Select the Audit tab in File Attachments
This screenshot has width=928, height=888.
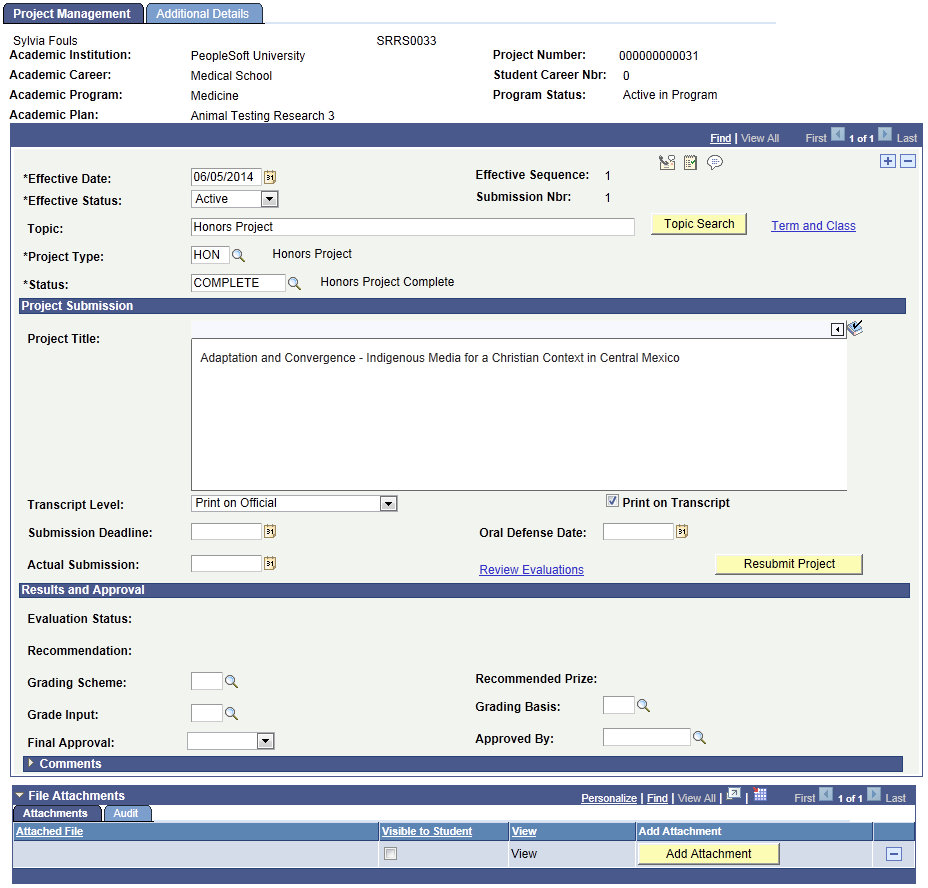pyautogui.click(x=127, y=813)
